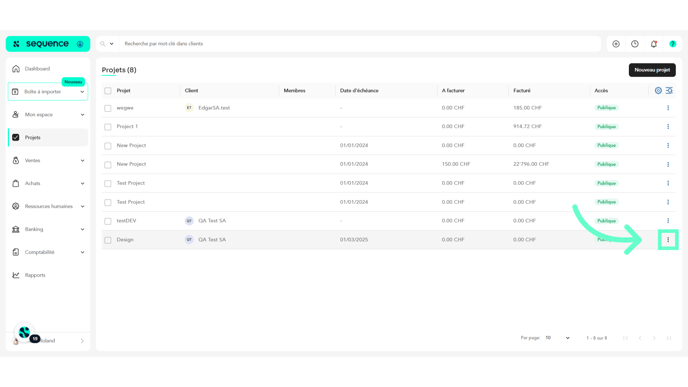Check the Project 1 checkbox

click(x=108, y=127)
